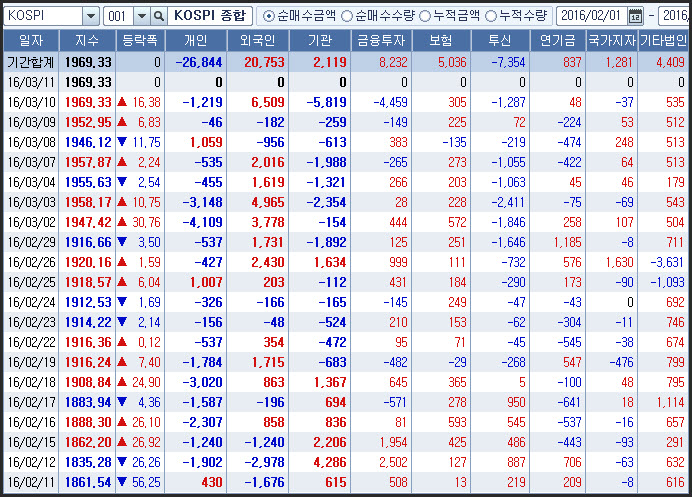Click the up arrow beside 24.90
Viewport: 692px width, 497px height.
[x=122, y=382]
